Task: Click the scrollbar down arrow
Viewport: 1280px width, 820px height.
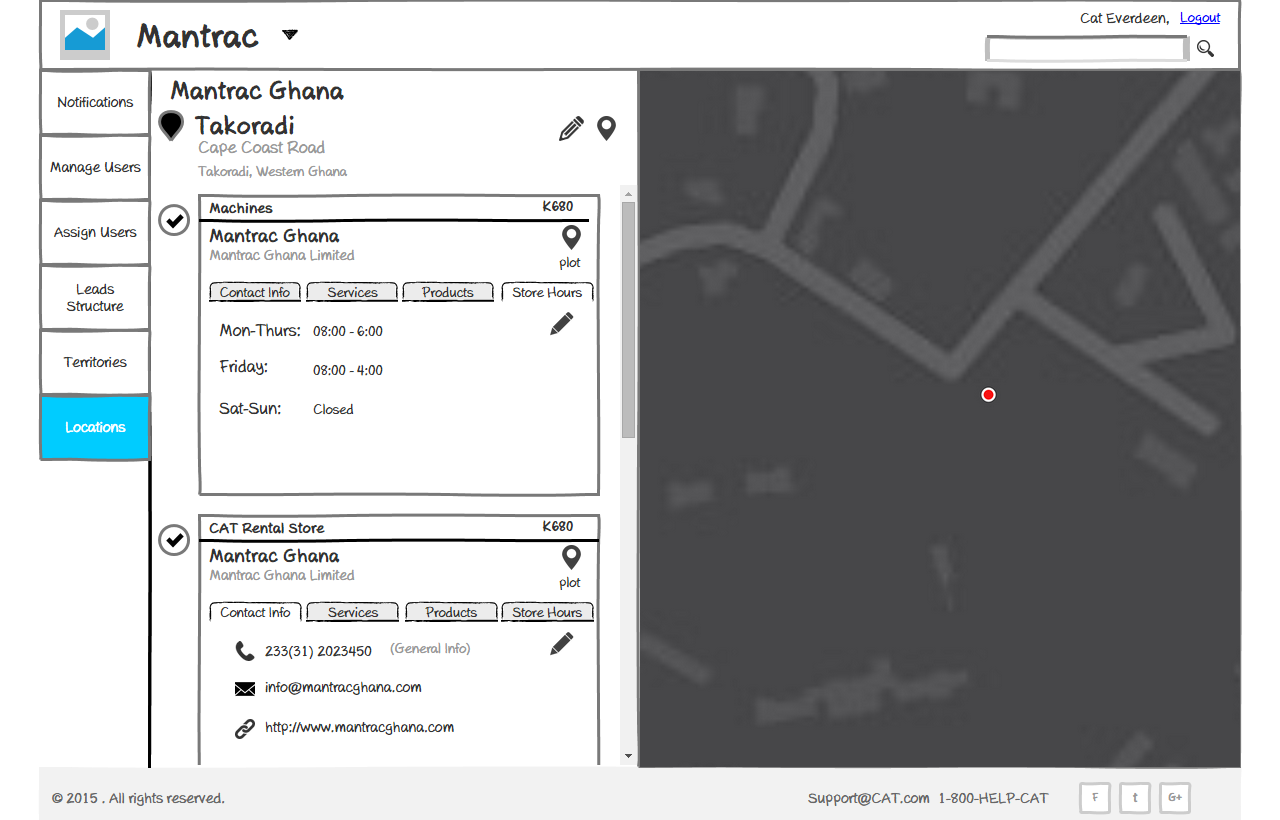Action: 628,756
